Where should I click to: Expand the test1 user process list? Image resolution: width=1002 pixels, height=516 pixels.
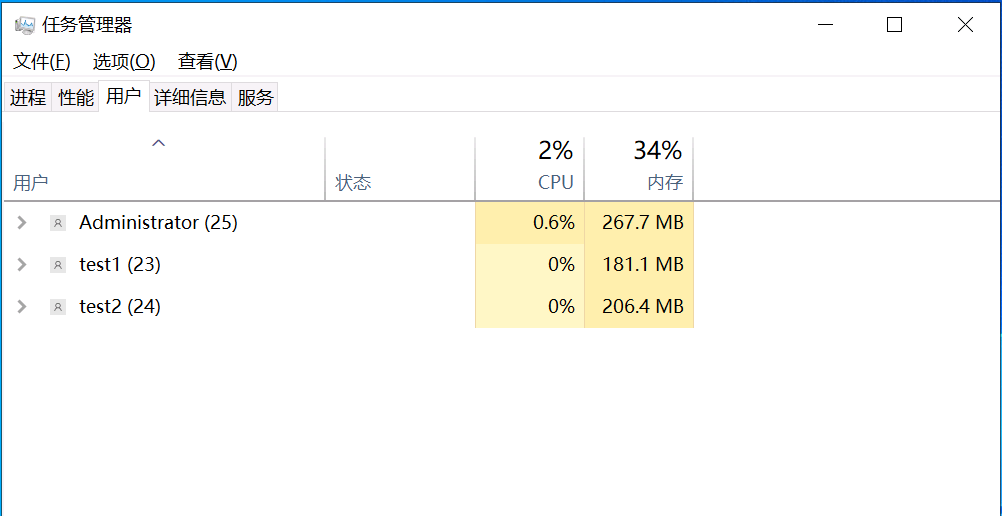pos(22,265)
